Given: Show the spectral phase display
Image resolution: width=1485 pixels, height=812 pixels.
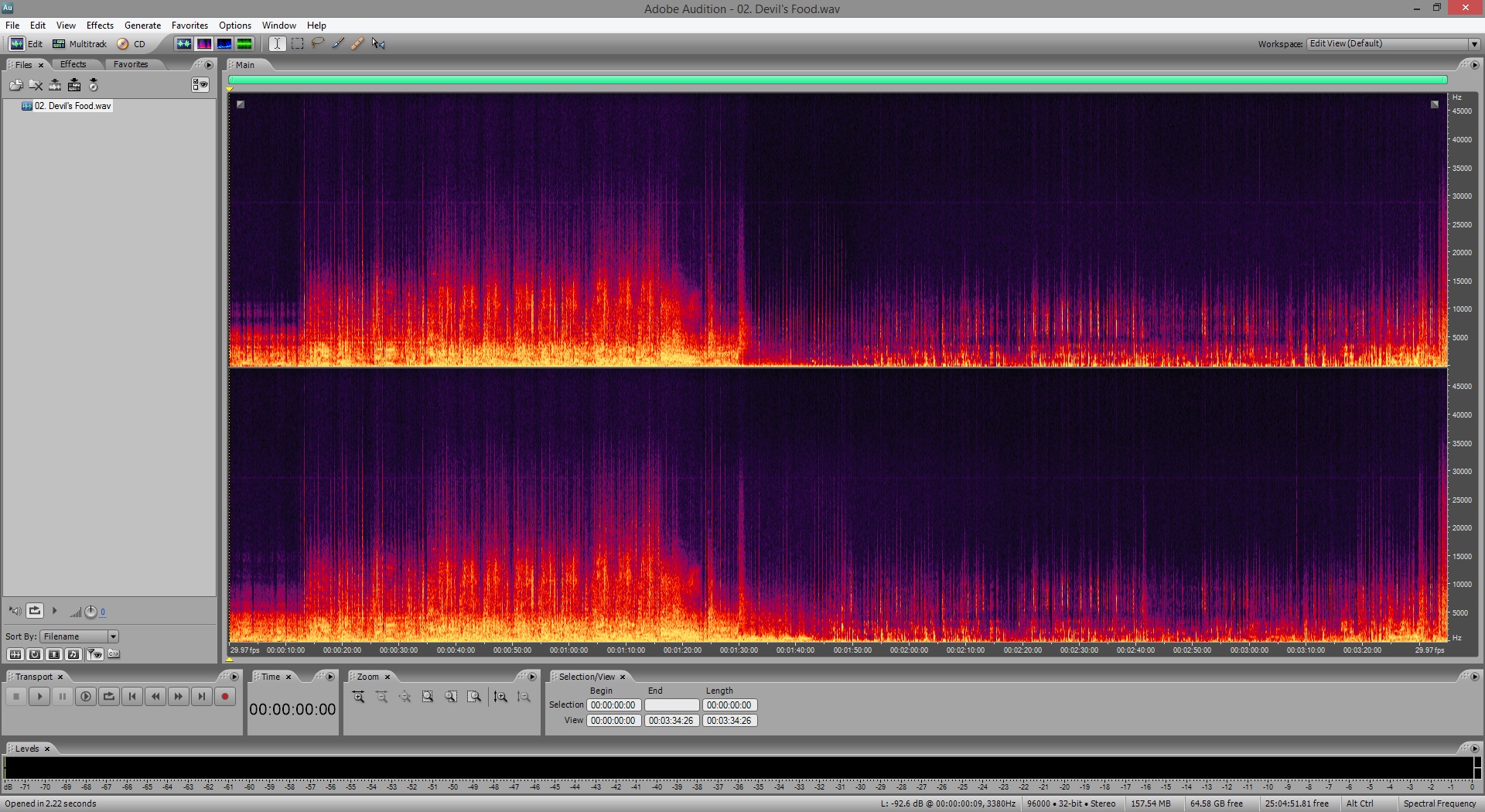Looking at the screenshot, I should coord(244,44).
